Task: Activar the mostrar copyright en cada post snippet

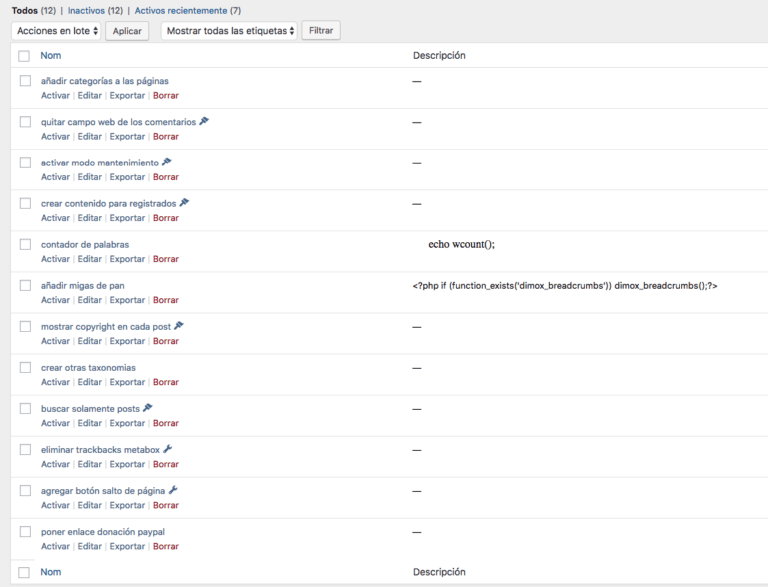Action: 55,341
